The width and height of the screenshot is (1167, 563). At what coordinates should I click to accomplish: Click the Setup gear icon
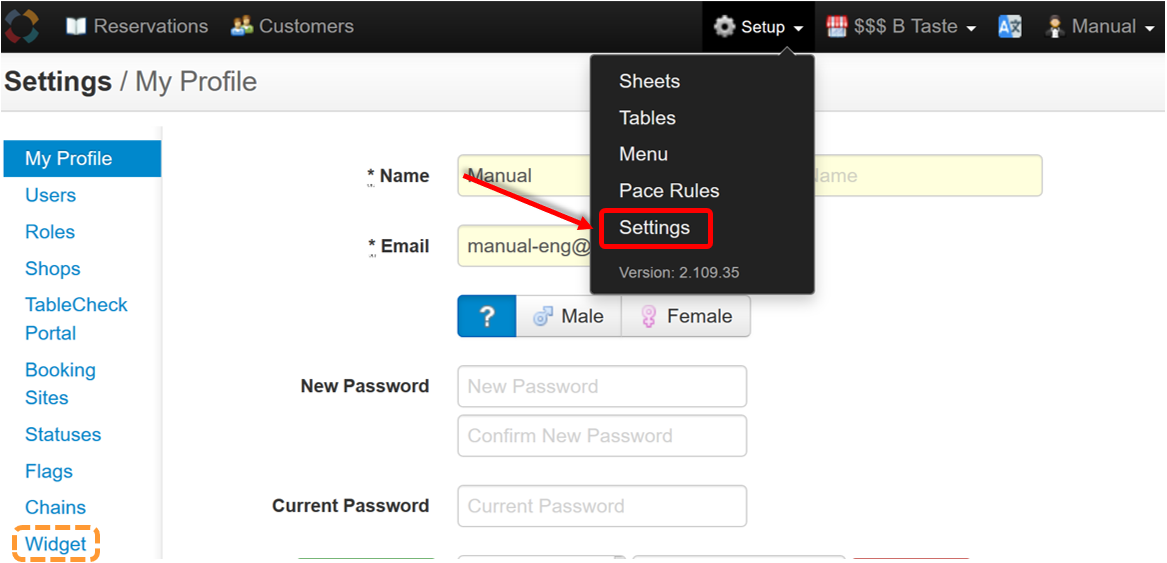click(x=723, y=28)
